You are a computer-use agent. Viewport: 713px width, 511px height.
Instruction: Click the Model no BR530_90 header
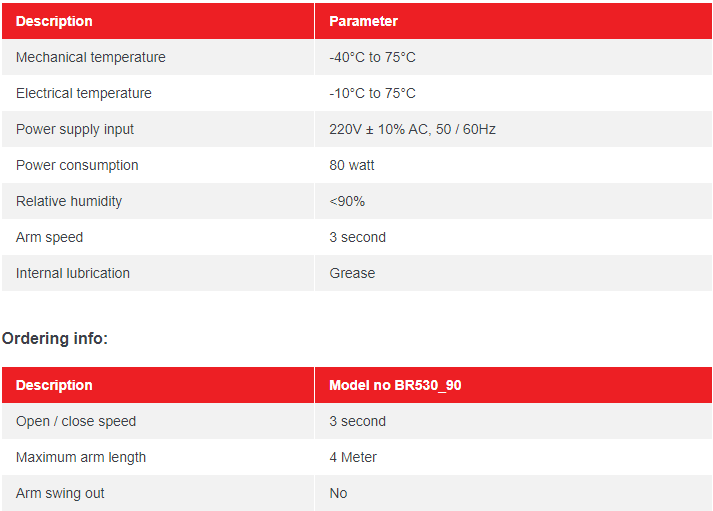pos(395,385)
